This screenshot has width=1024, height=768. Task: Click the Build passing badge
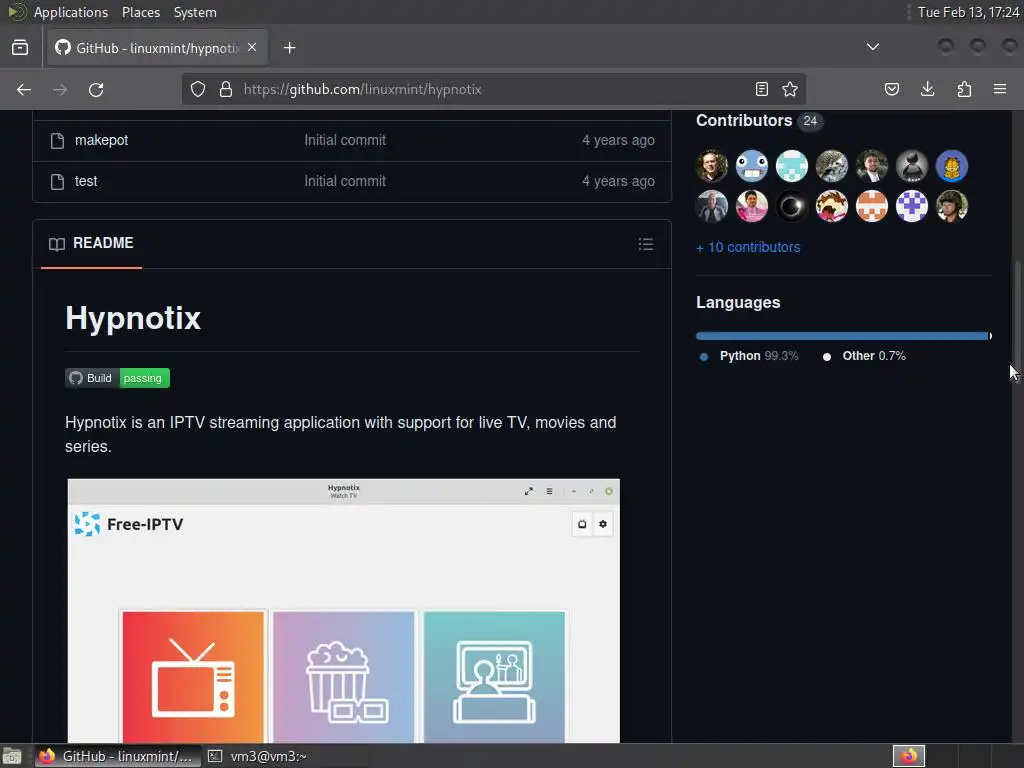coord(118,378)
